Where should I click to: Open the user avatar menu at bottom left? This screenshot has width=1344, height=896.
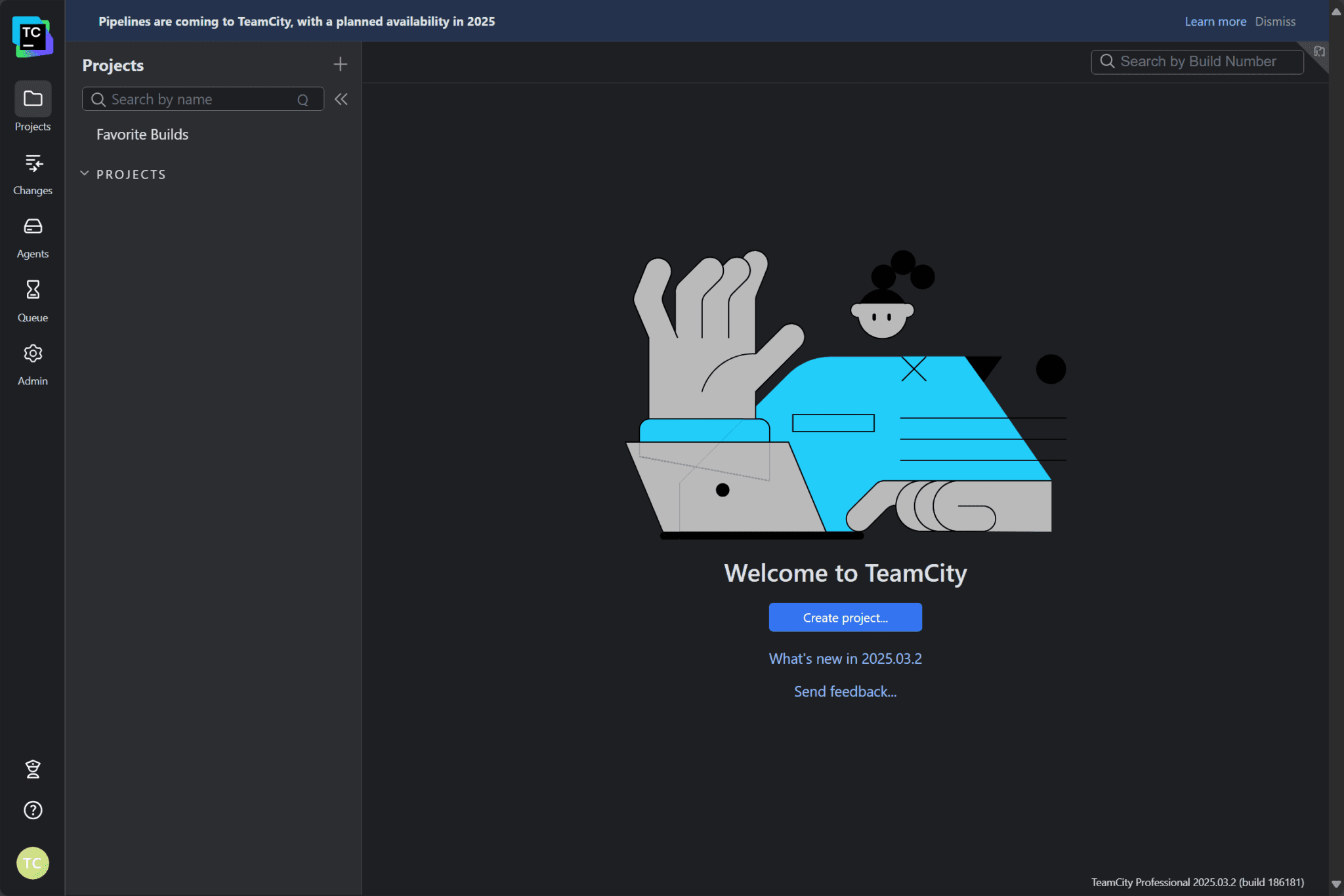click(32, 863)
